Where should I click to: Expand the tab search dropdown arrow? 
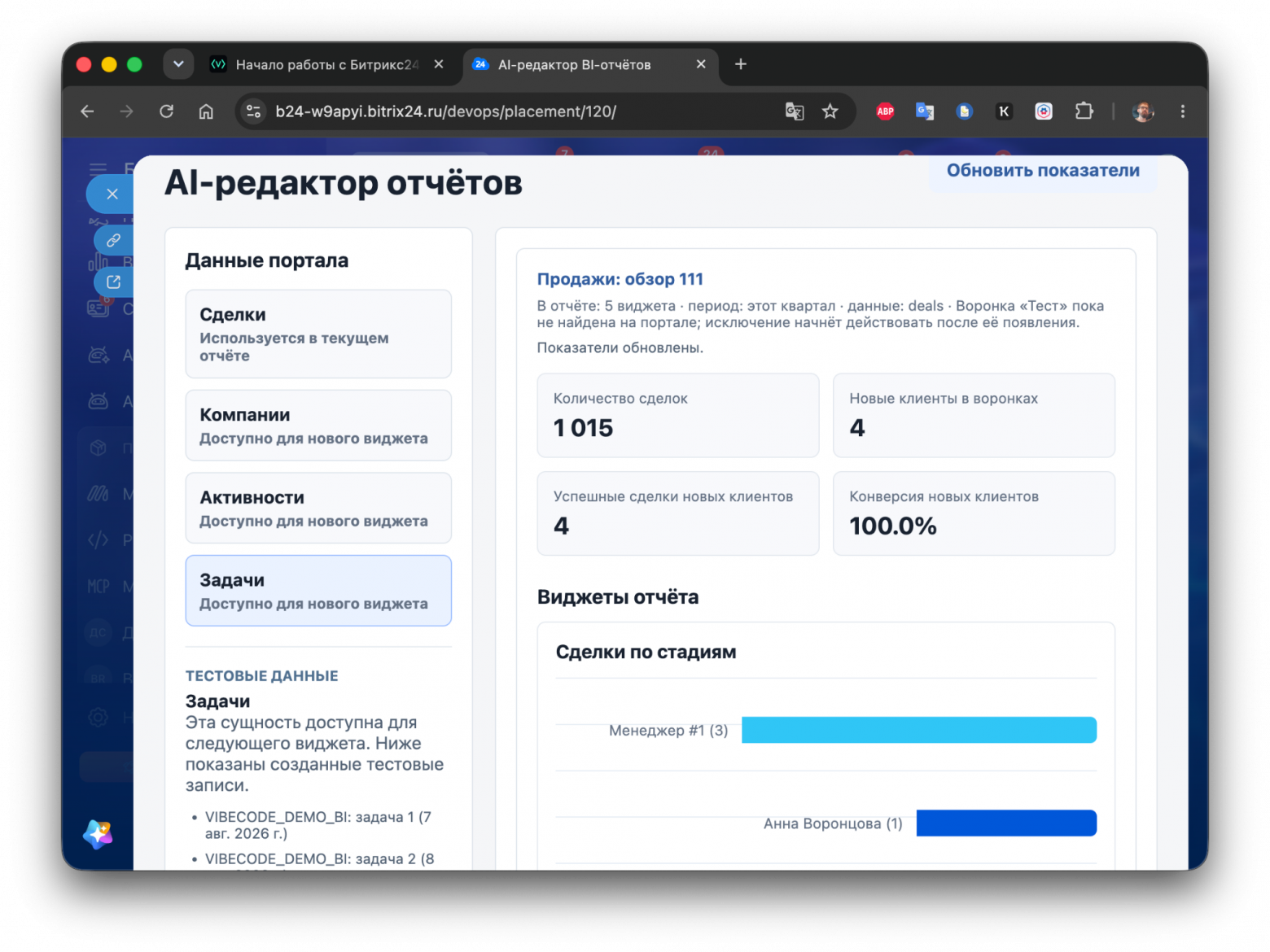[x=178, y=64]
